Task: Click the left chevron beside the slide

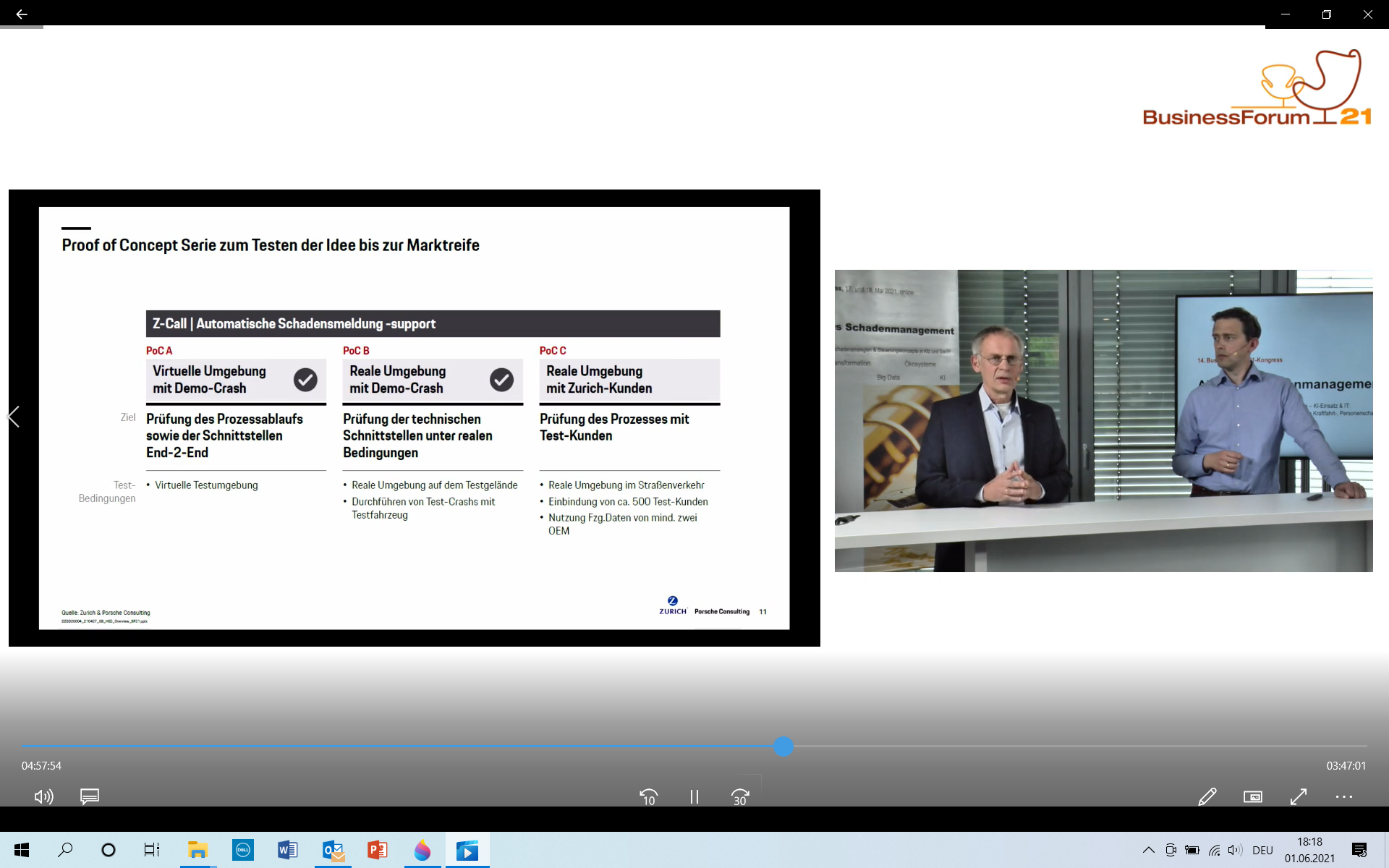Action: tap(13, 417)
